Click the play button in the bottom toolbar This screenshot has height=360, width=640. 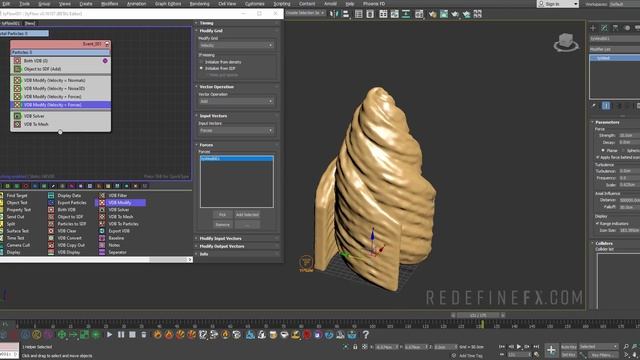point(109,335)
